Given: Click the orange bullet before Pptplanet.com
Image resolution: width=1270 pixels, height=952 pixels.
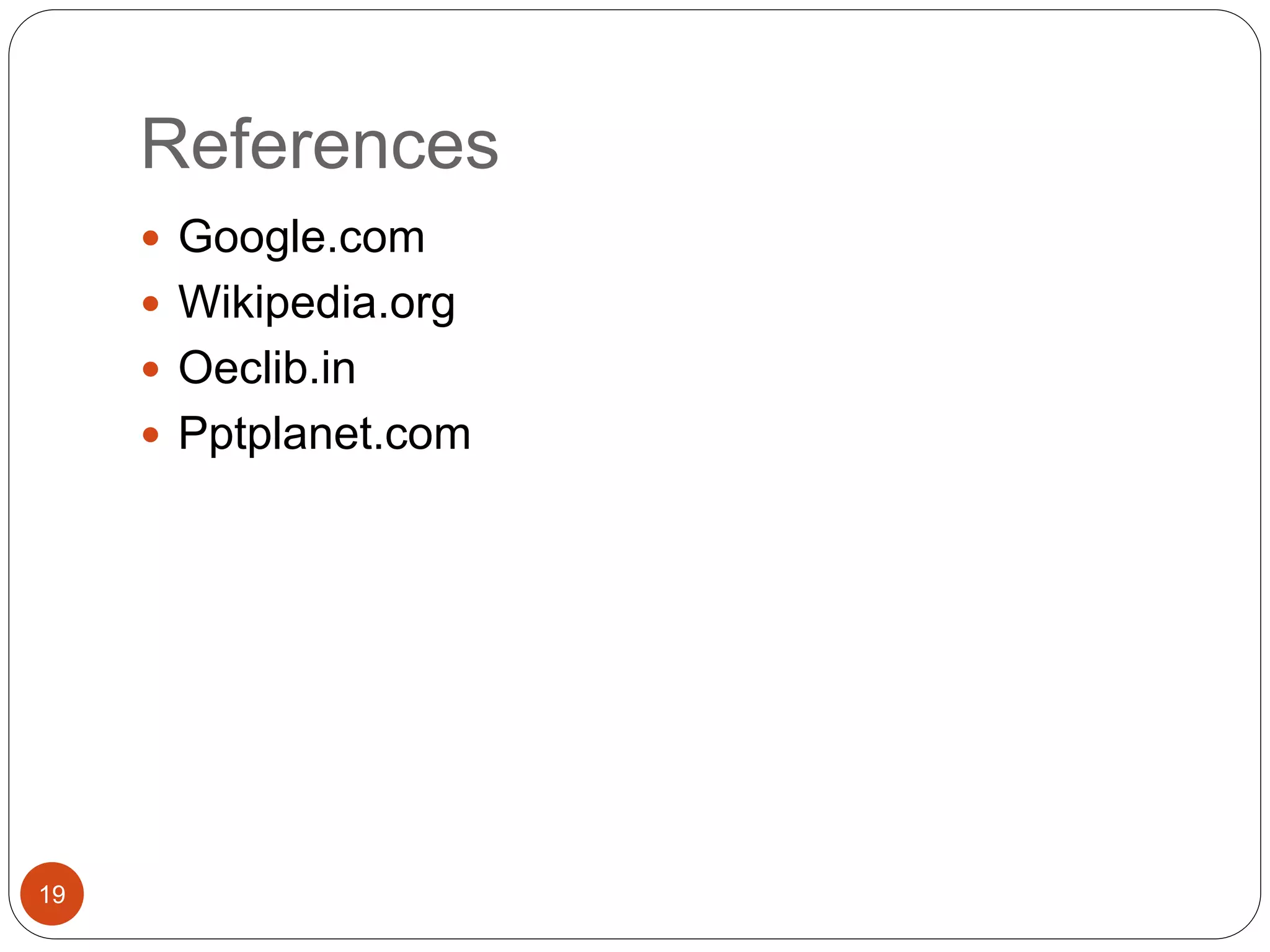Looking at the screenshot, I should pyautogui.click(x=150, y=434).
